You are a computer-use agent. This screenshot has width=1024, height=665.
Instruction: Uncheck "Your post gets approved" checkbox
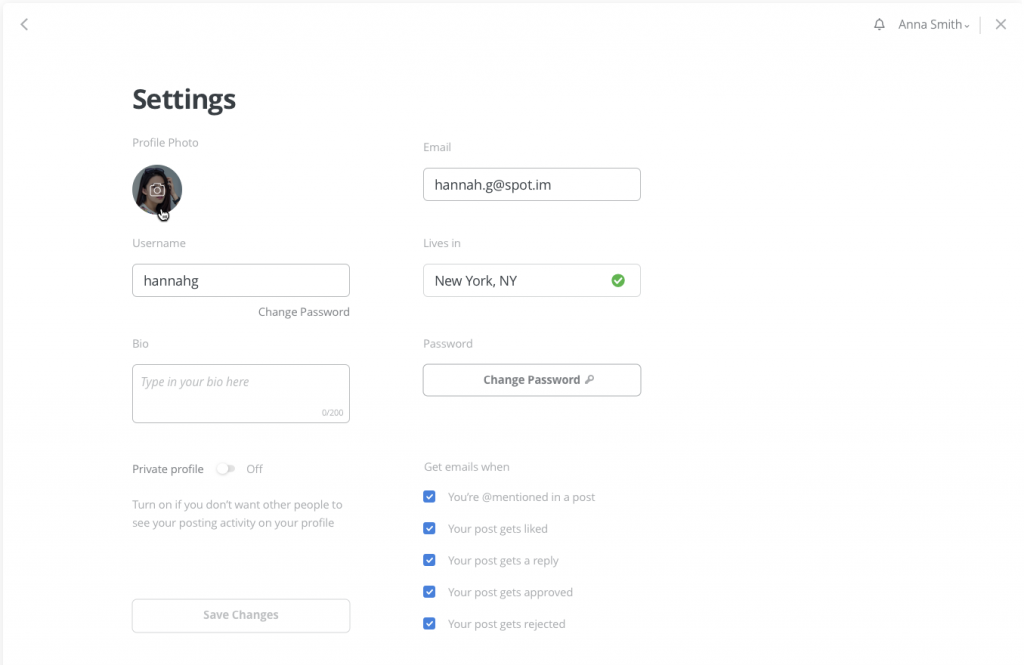430,592
